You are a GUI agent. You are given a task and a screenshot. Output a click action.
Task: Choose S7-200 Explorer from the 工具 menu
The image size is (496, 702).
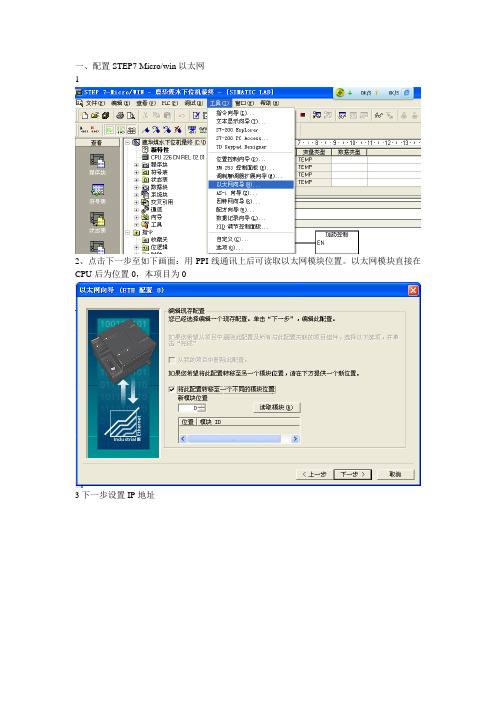[x=251, y=130]
